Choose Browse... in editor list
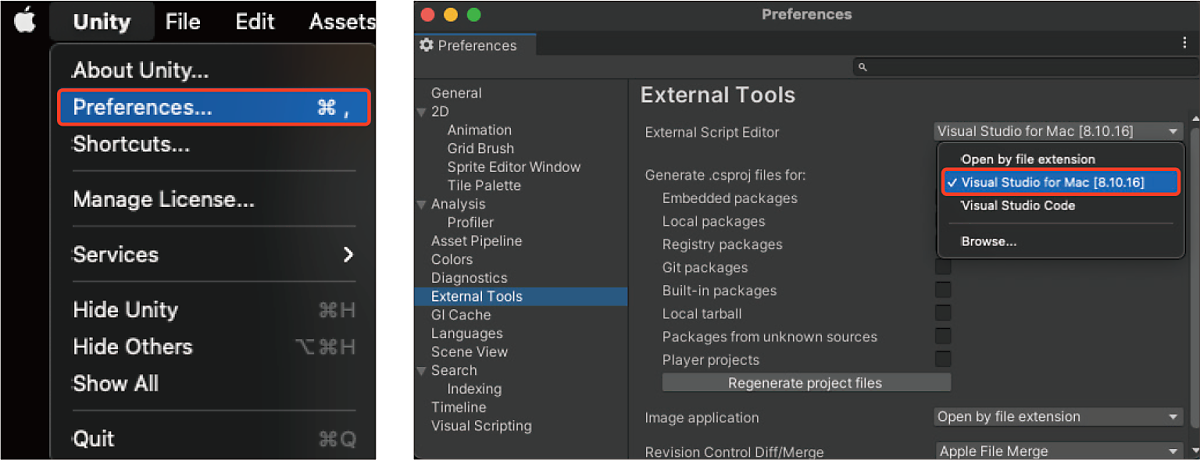 [x=989, y=241]
